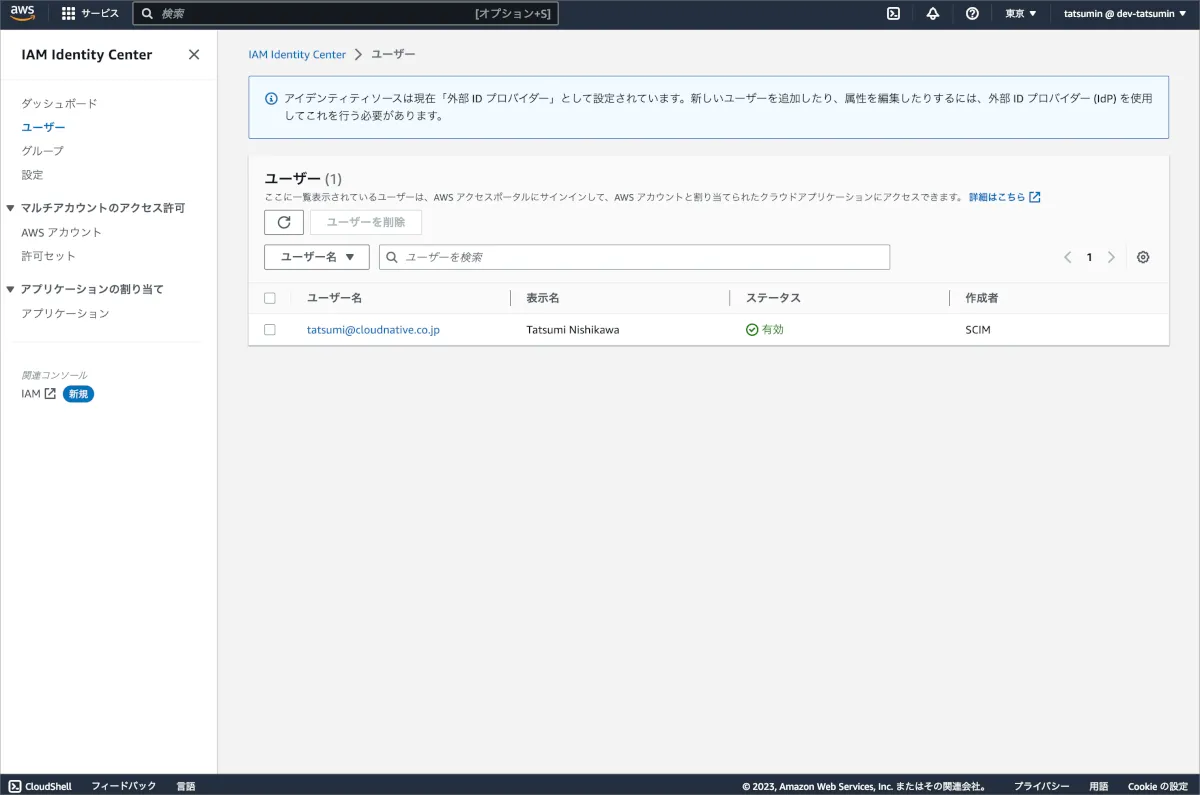Open 許可セット in the sidebar
1200x795 pixels.
(x=48, y=256)
